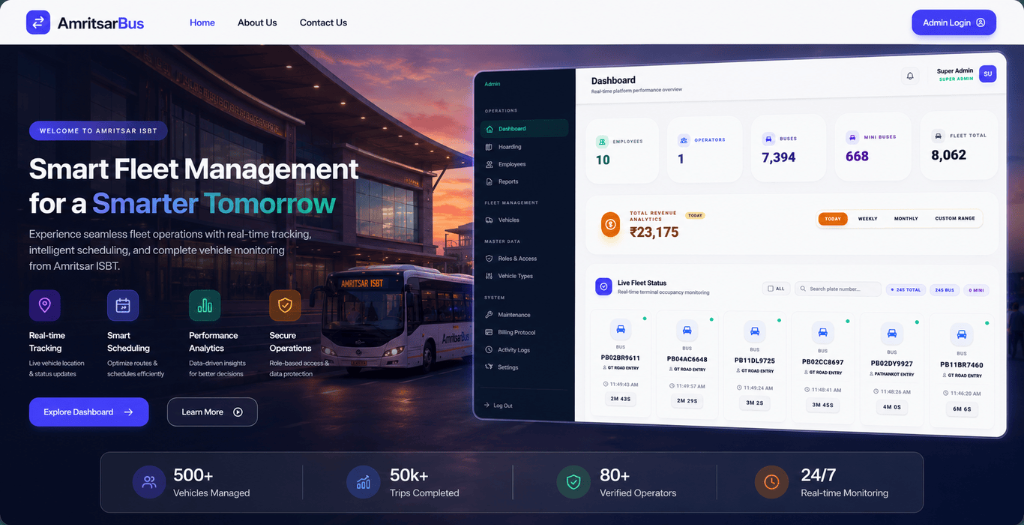Click the Buses stat card icon
1024x525 pixels.
tap(768, 138)
